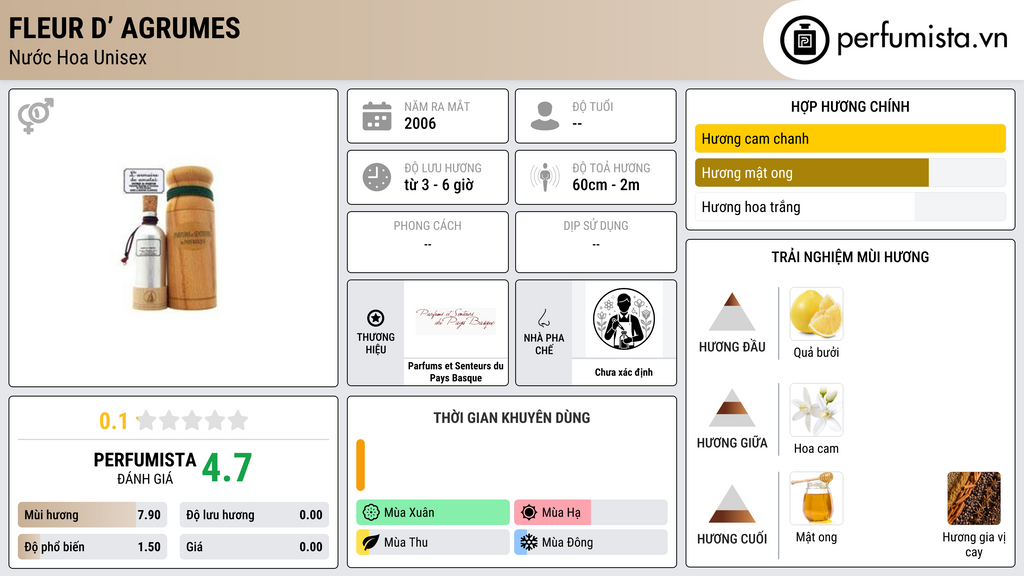Click the Độ phổ biến 1.50 rating bar
Screen dimensions: 1024x576
click(92, 547)
